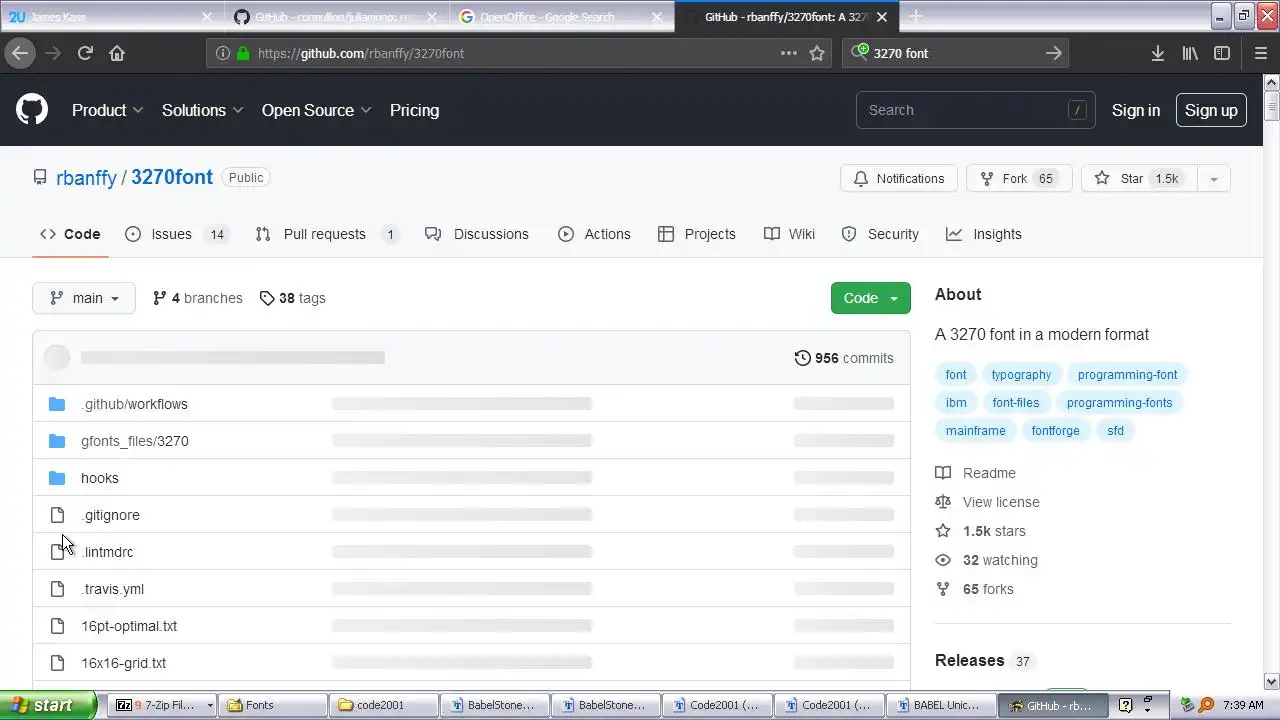This screenshot has width=1280, height=720.
Task: Open .gitignore file
Action: pyautogui.click(x=110, y=515)
